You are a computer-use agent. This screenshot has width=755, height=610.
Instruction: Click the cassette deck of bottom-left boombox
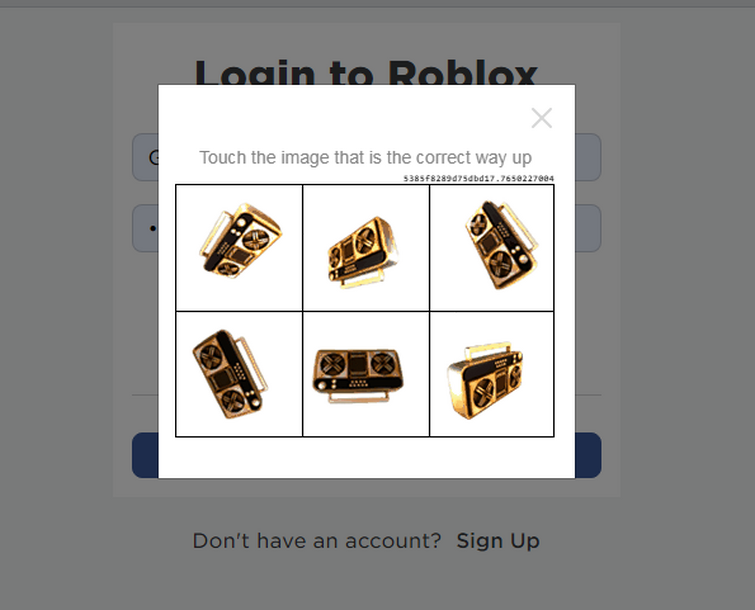222,379
